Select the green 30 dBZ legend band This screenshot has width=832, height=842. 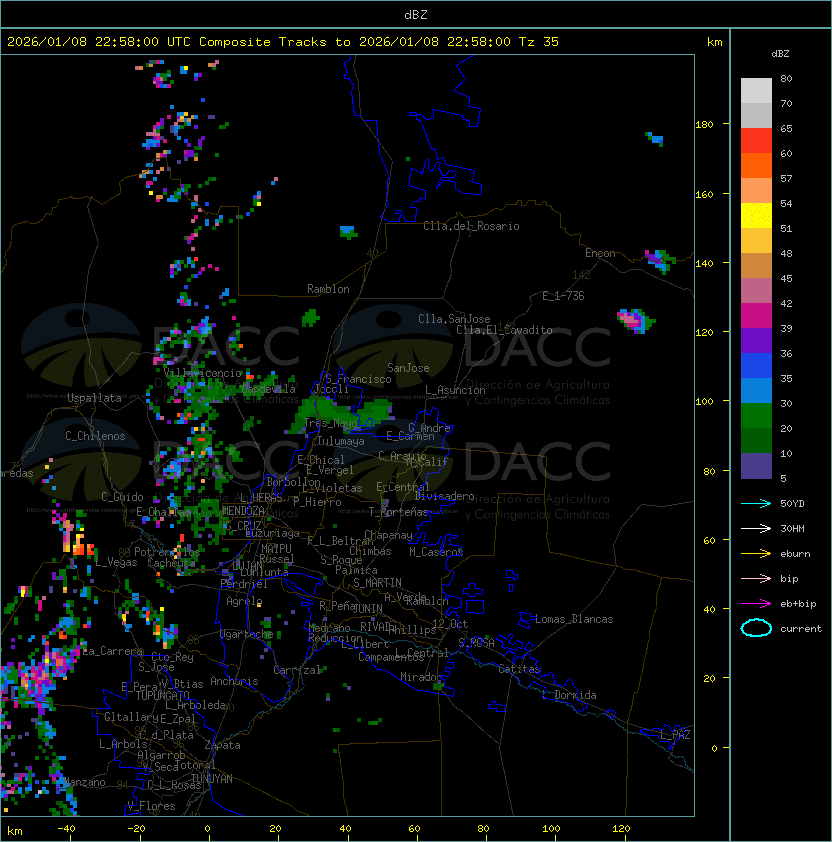pos(756,416)
